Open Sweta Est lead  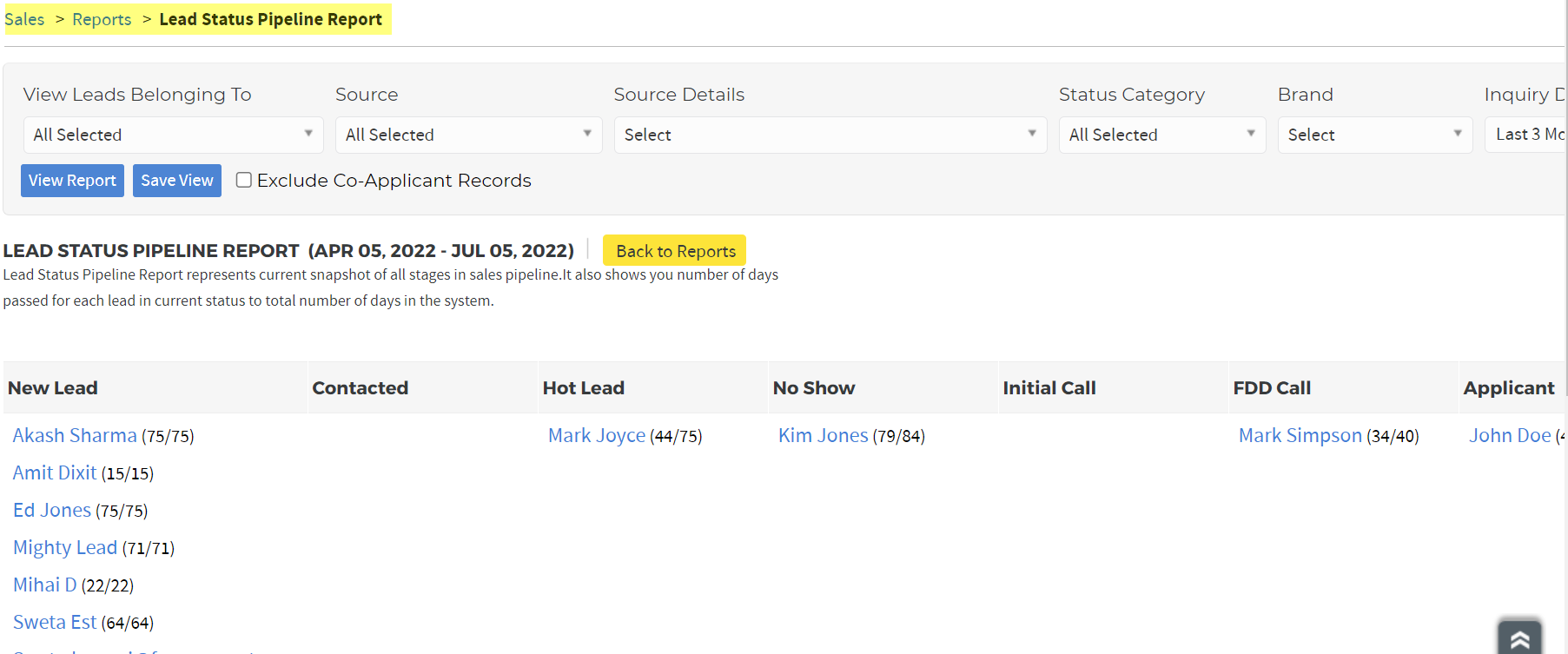click(x=55, y=622)
